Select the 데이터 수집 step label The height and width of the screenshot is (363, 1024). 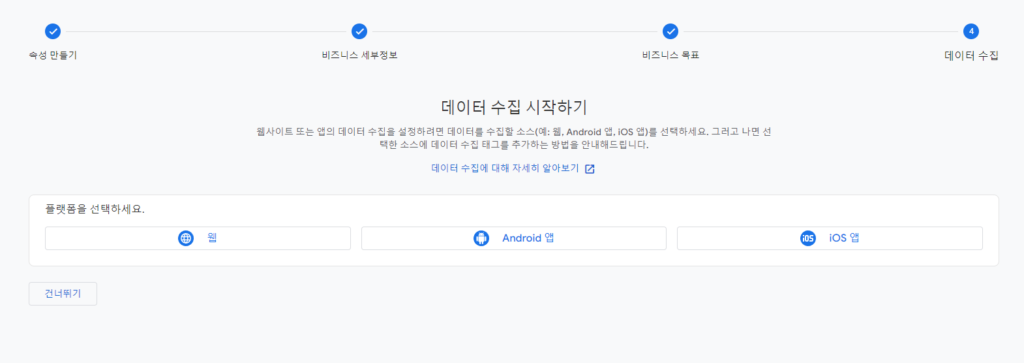point(971,55)
